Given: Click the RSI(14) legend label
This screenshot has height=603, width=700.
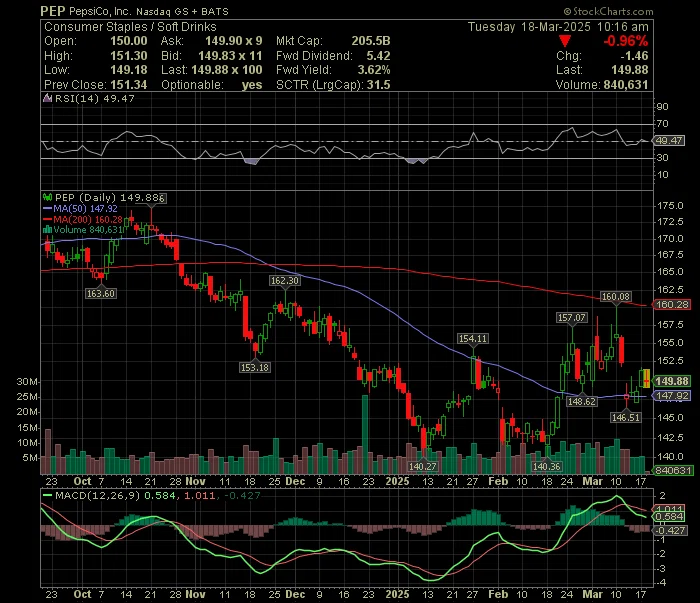Looking at the screenshot, I should coord(76,98).
